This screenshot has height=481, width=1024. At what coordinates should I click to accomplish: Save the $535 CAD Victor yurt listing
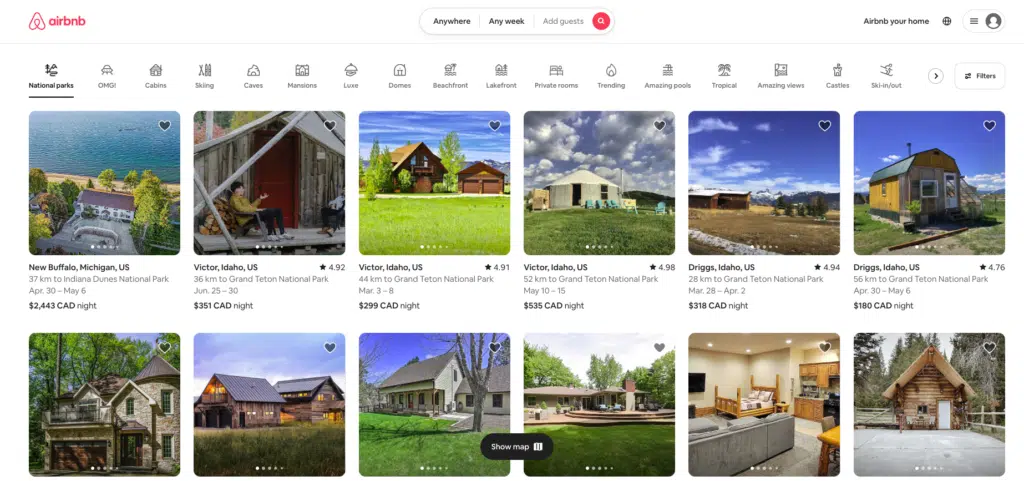(659, 126)
